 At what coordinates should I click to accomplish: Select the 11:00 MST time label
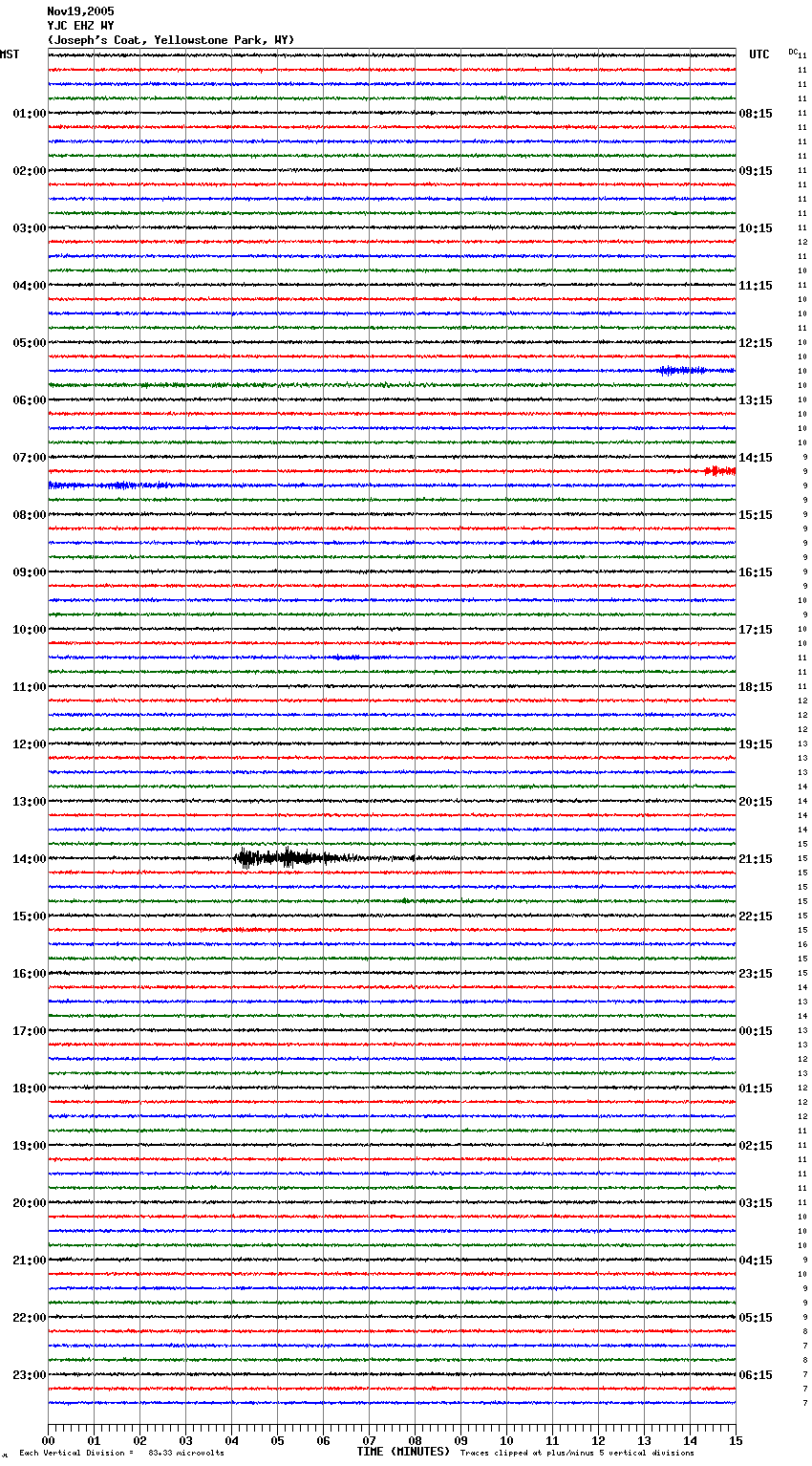(x=30, y=687)
